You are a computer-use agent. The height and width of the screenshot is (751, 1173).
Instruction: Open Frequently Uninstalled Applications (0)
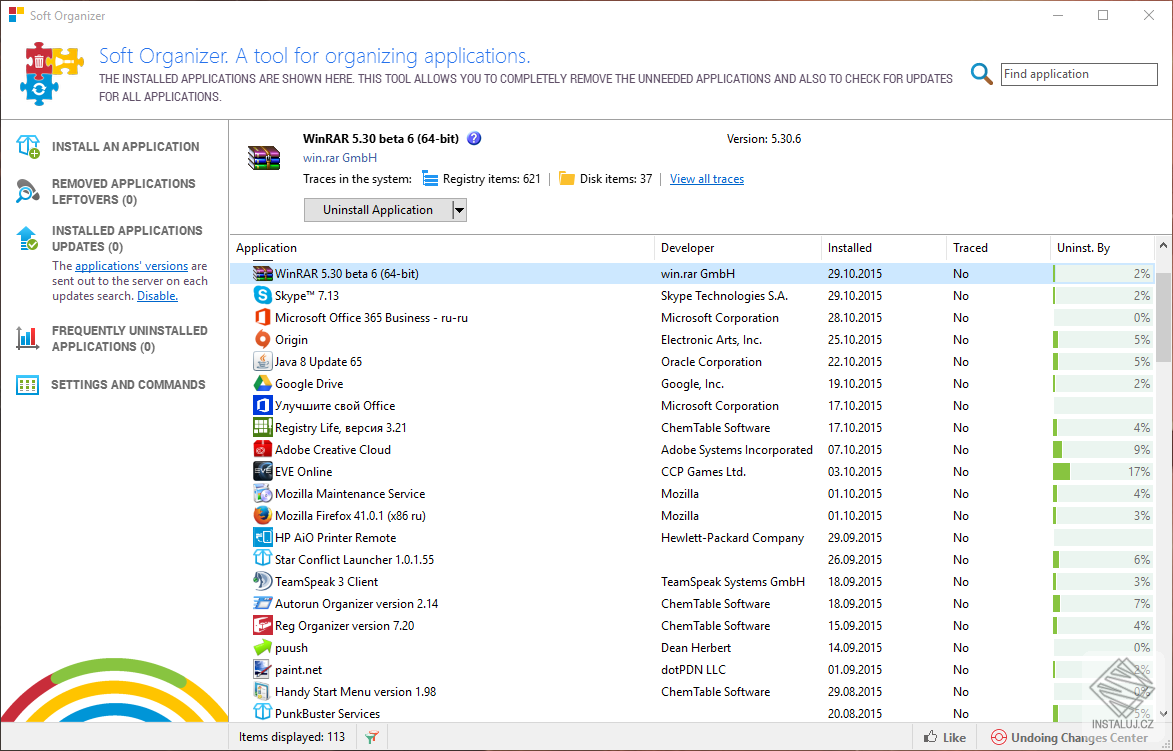tap(129, 339)
